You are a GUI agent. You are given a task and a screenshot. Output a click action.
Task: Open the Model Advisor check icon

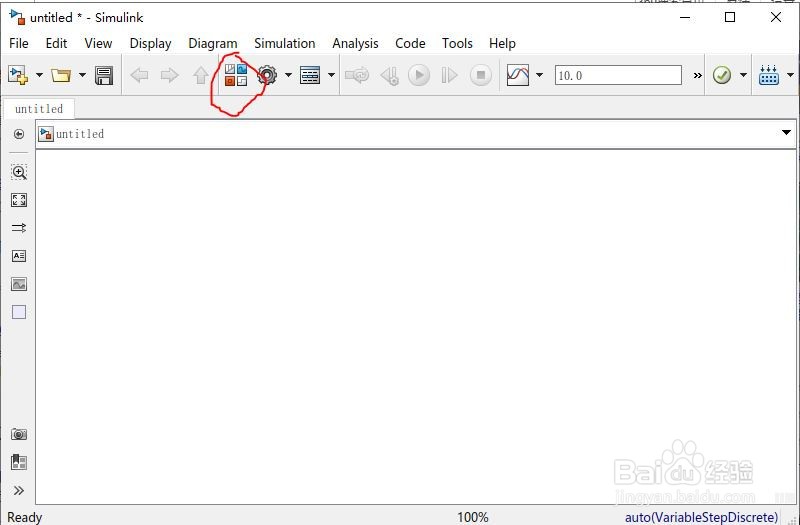[722, 75]
